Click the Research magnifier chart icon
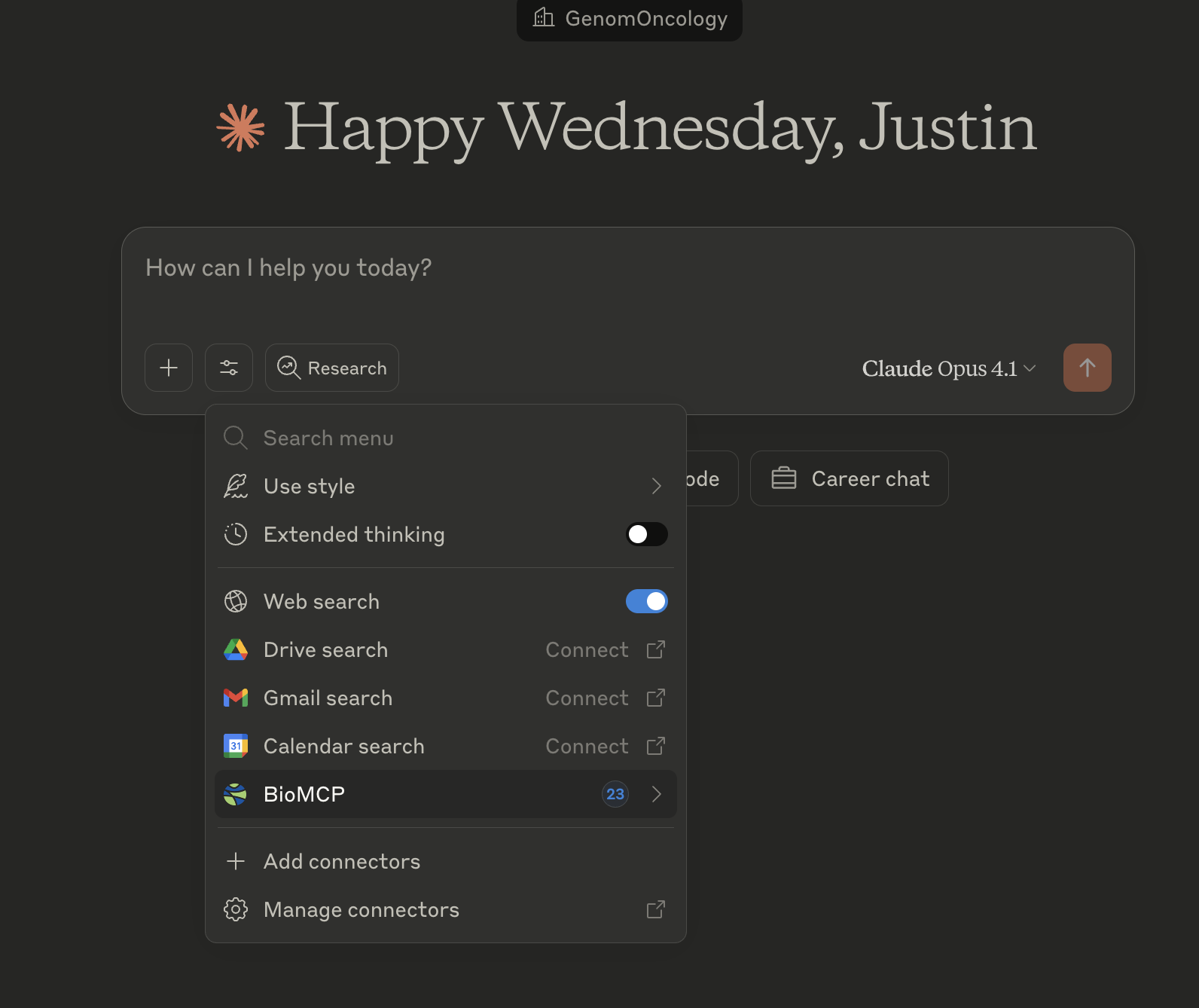The image size is (1199, 1008). pos(289,368)
